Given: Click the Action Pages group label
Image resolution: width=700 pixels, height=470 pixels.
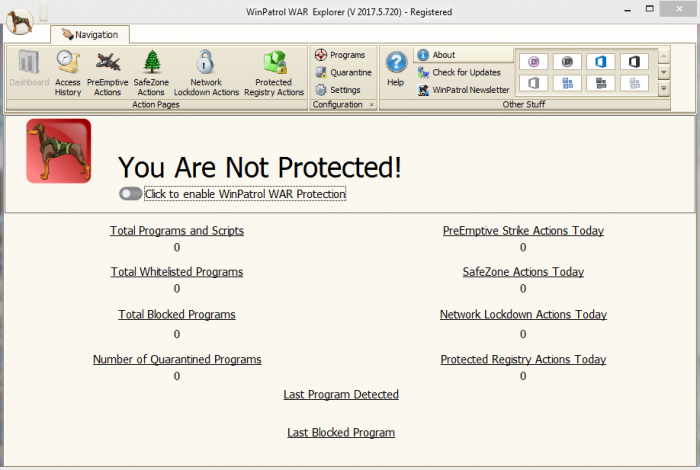Looking at the screenshot, I should click(x=156, y=104).
